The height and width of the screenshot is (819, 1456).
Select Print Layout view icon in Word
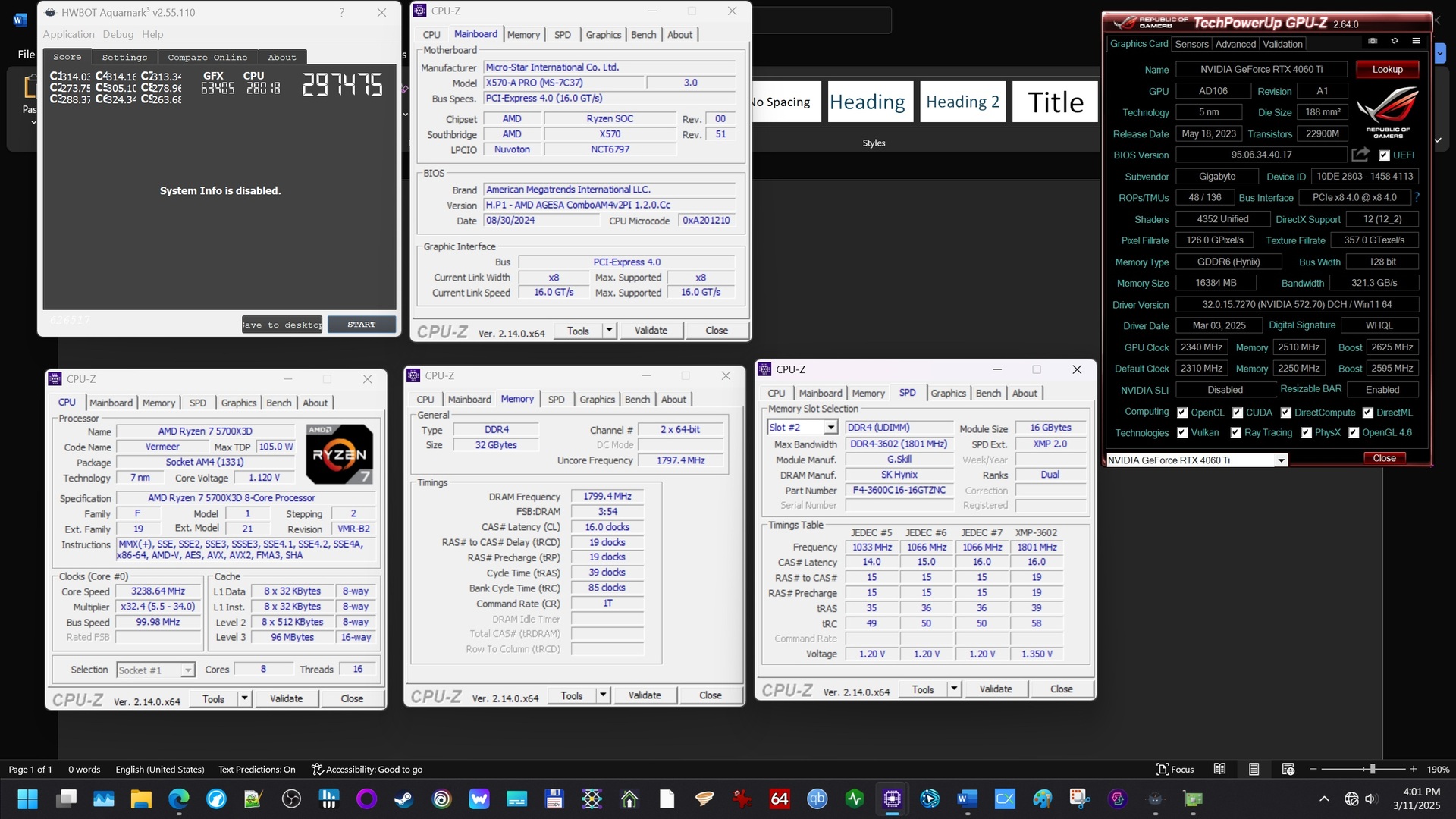coord(1254,769)
